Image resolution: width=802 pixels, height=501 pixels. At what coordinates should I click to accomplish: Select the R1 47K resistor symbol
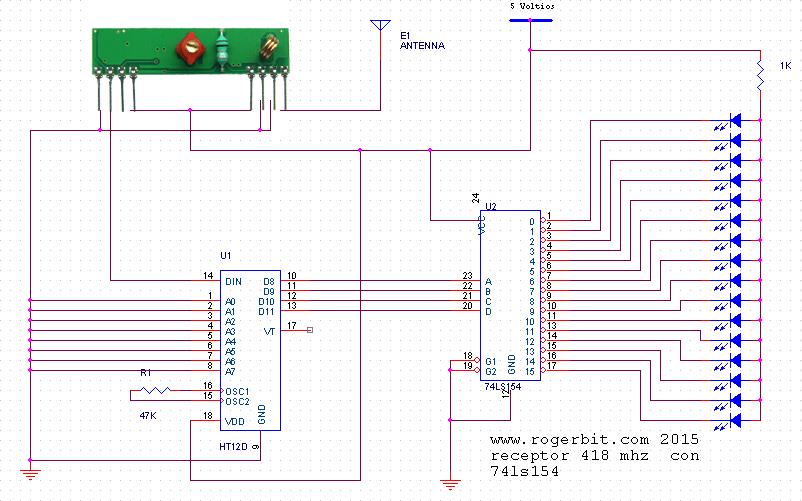click(155, 391)
